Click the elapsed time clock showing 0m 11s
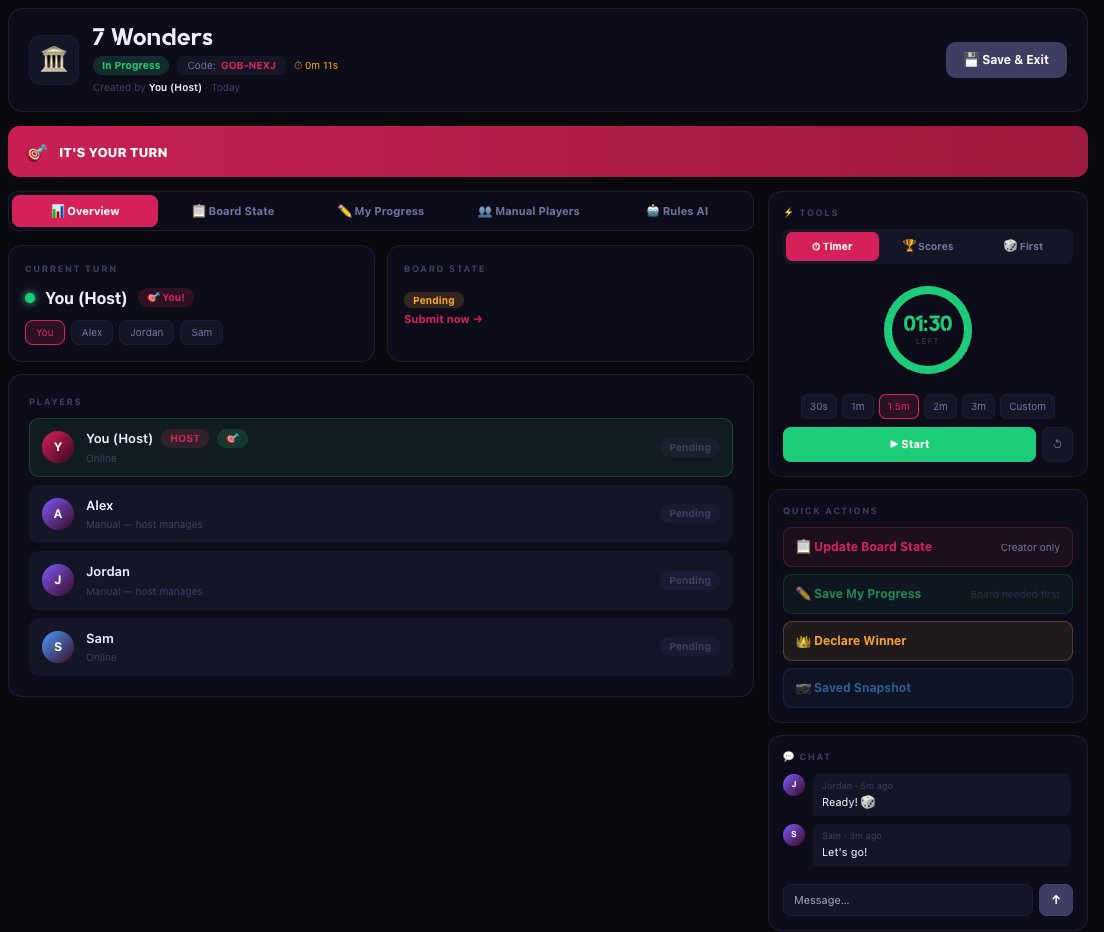This screenshot has width=1104, height=932. click(x=315, y=65)
